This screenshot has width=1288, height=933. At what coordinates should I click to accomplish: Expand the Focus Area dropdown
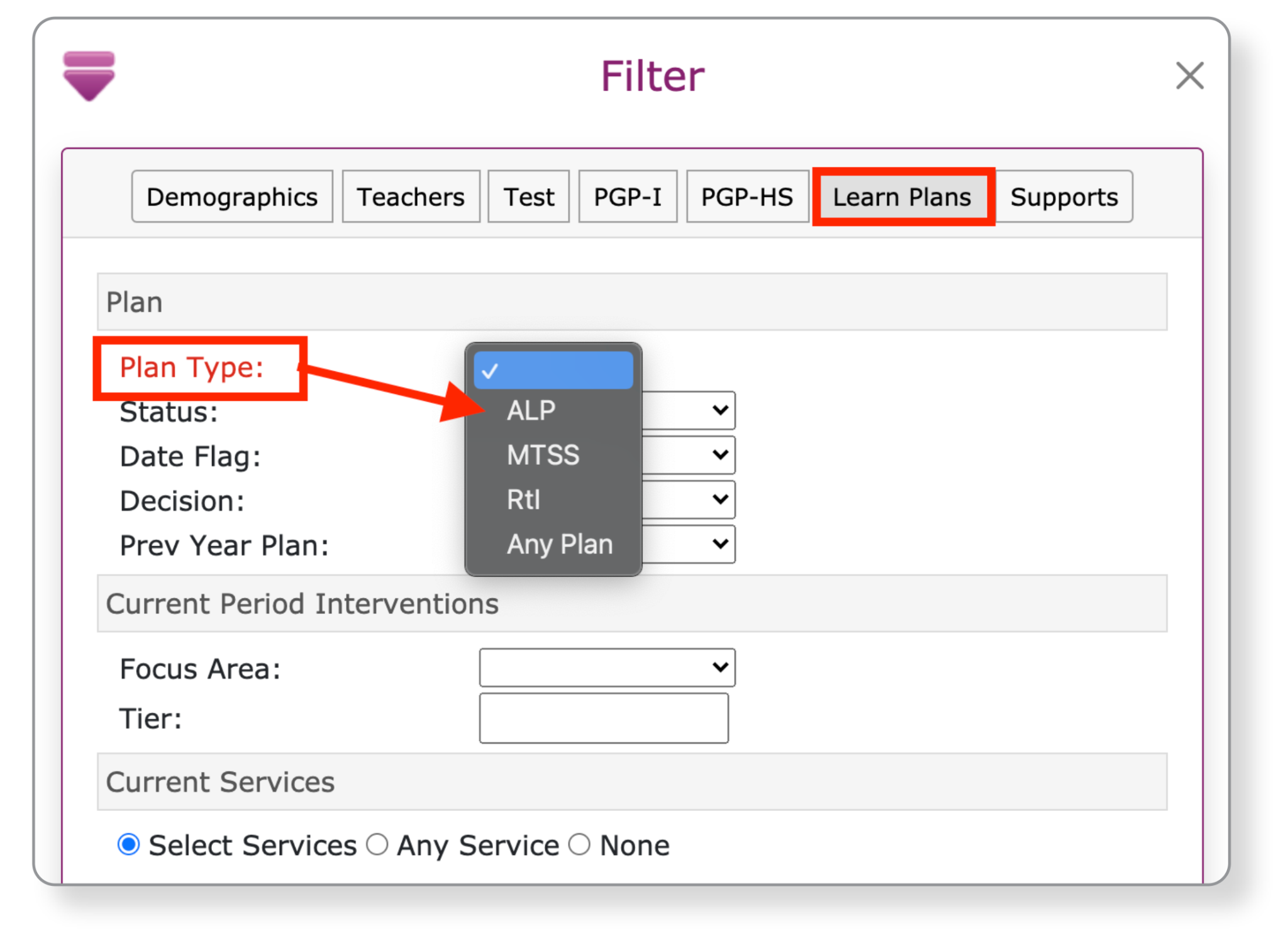point(607,668)
